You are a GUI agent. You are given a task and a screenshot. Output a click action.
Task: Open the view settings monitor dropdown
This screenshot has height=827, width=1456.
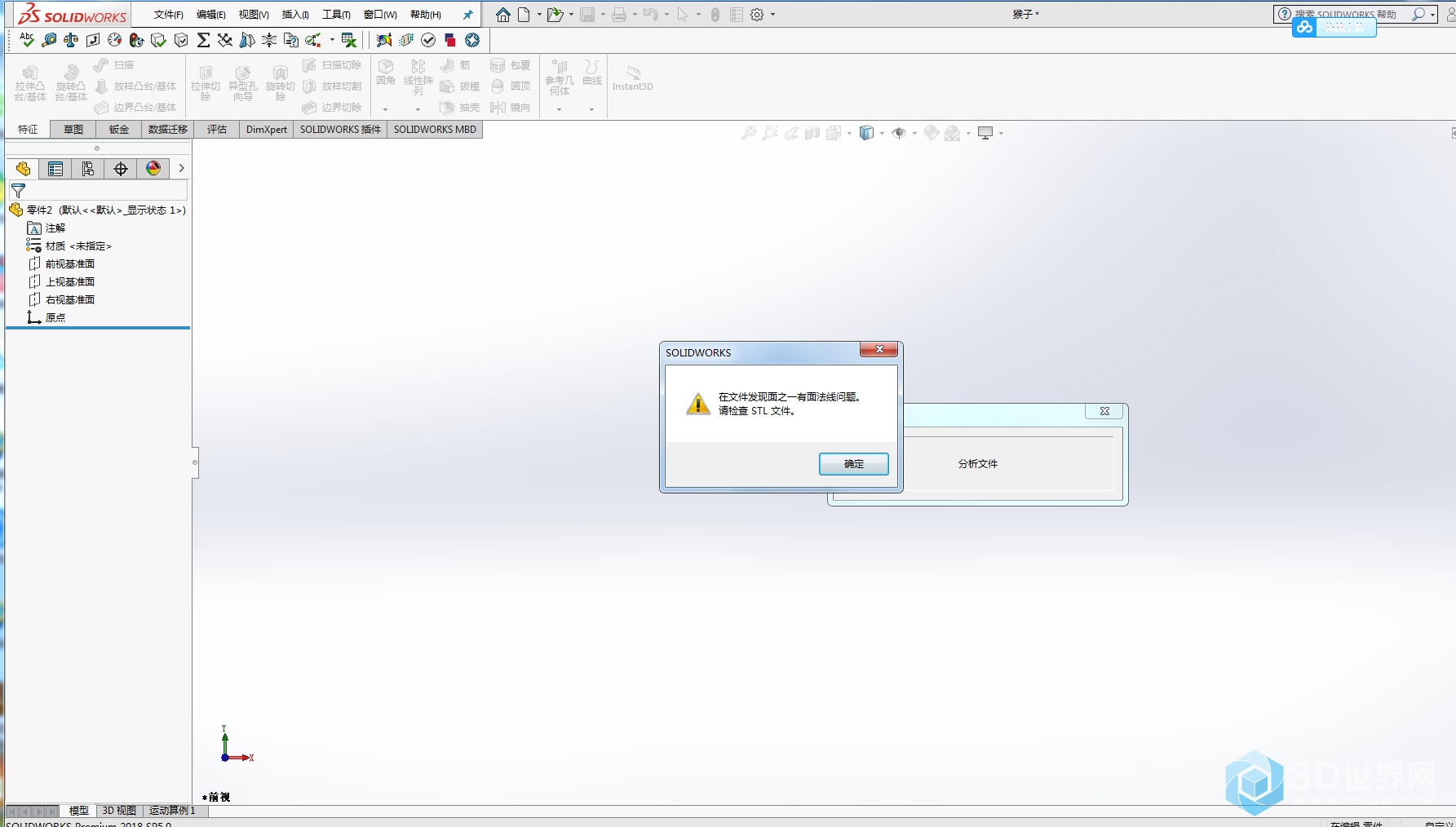tap(1001, 133)
